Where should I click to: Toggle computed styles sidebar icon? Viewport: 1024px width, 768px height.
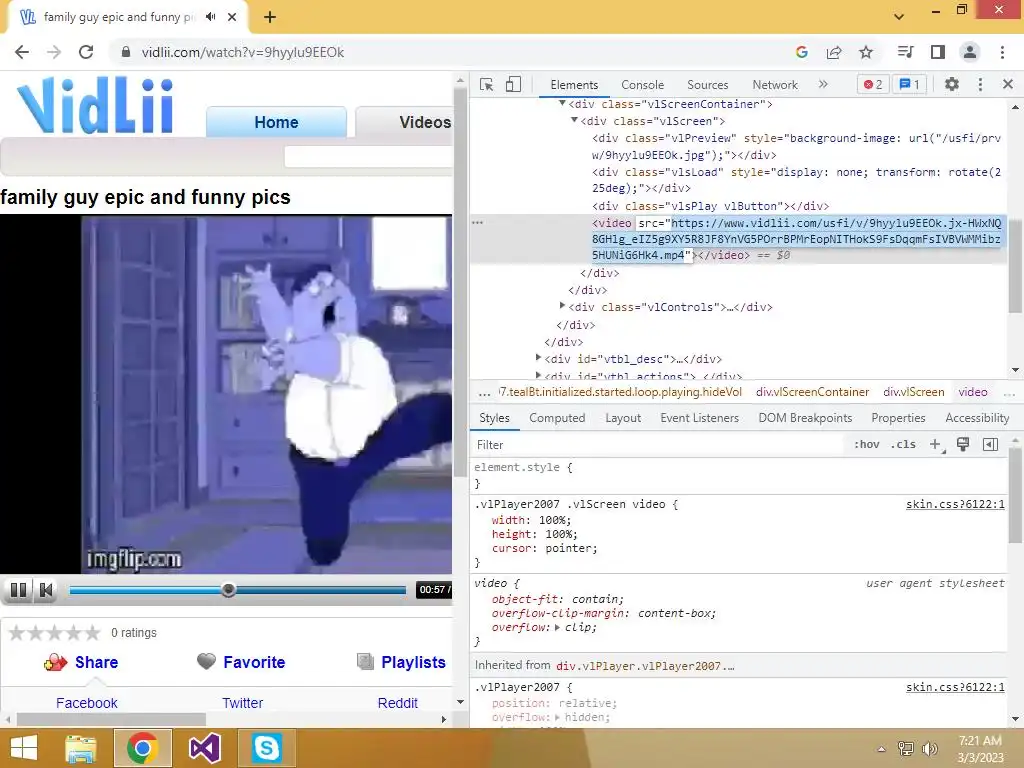tap(990, 444)
